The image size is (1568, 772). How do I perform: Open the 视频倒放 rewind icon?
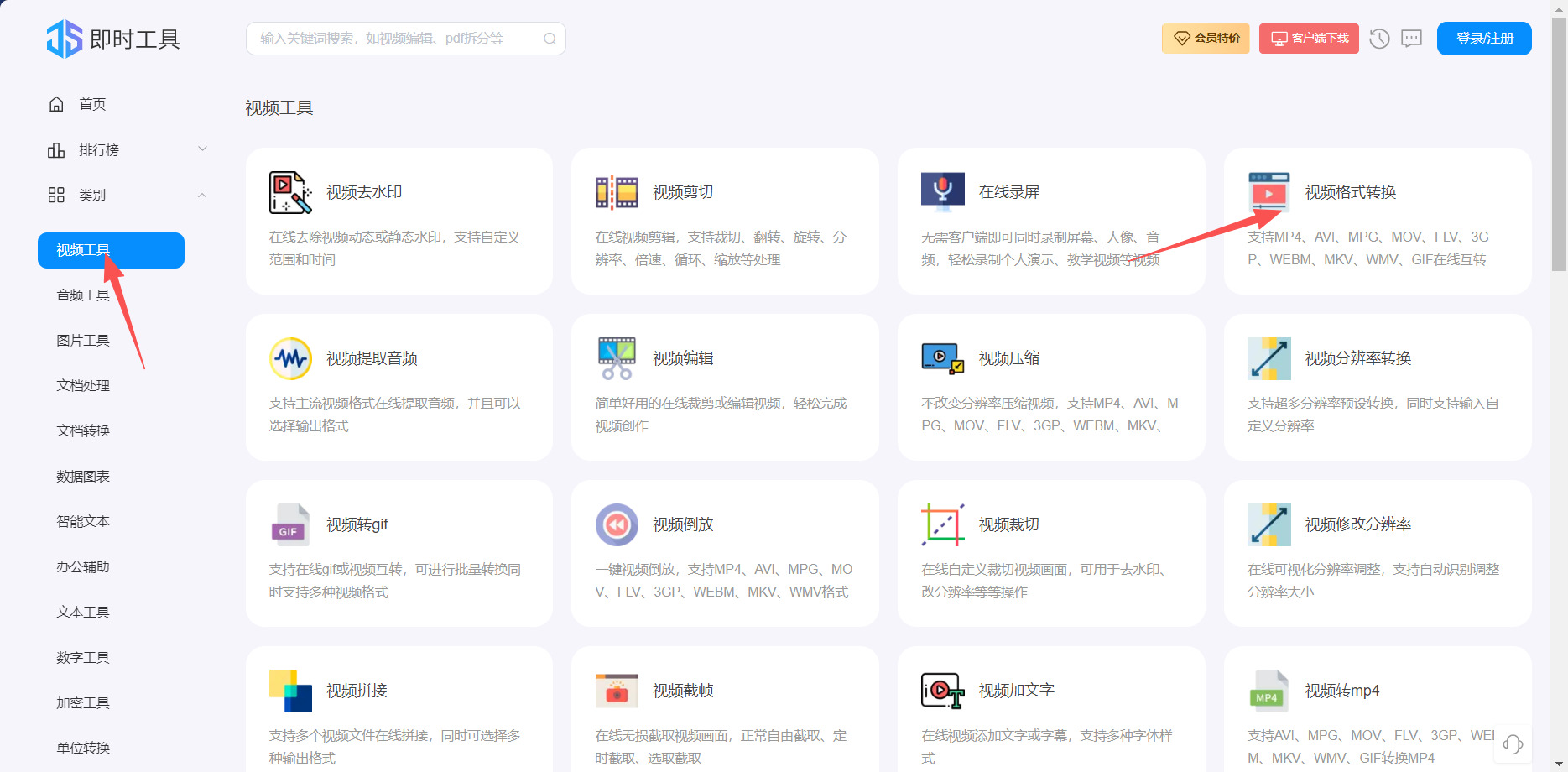coord(617,524)
